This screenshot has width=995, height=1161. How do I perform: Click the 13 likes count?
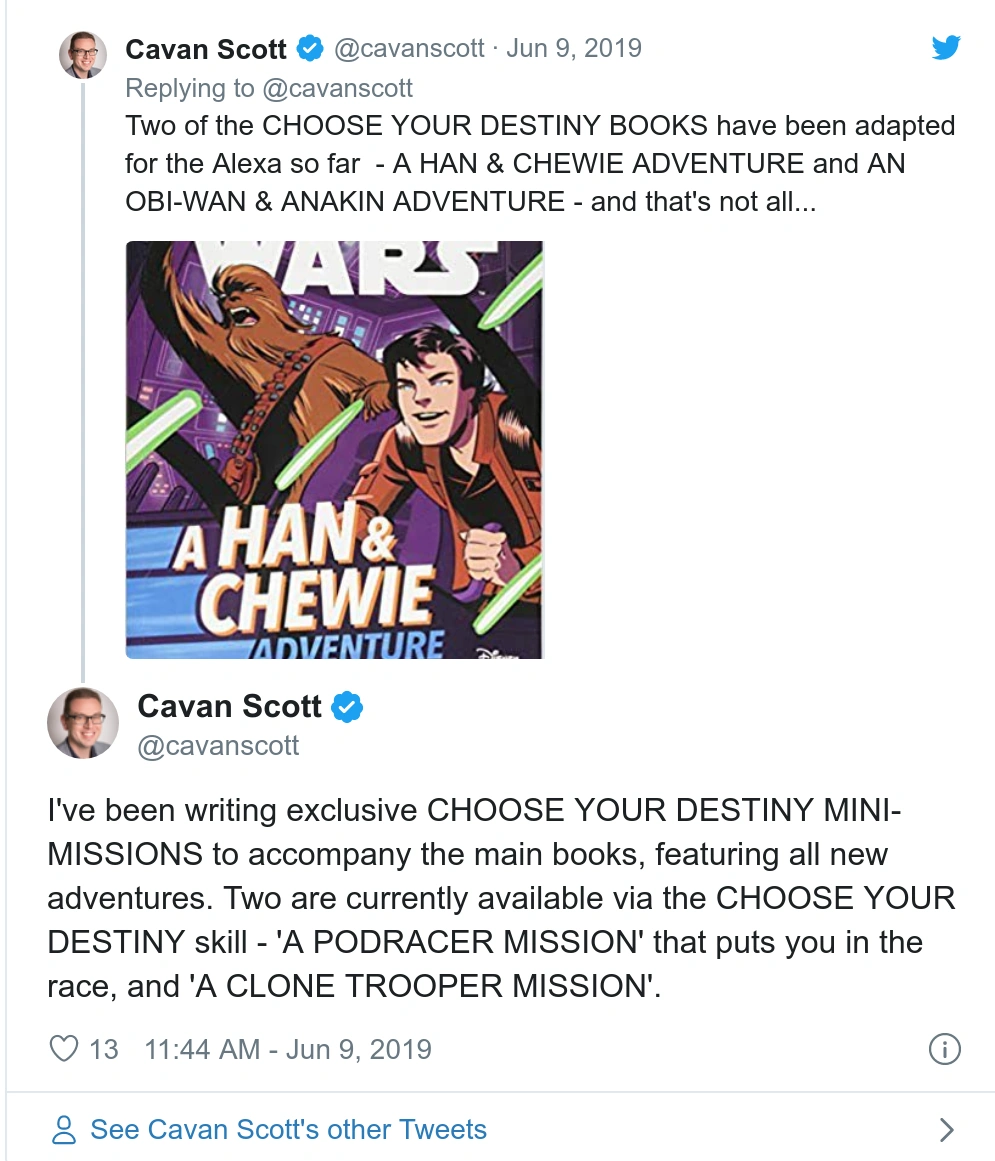pos(104,1049)
